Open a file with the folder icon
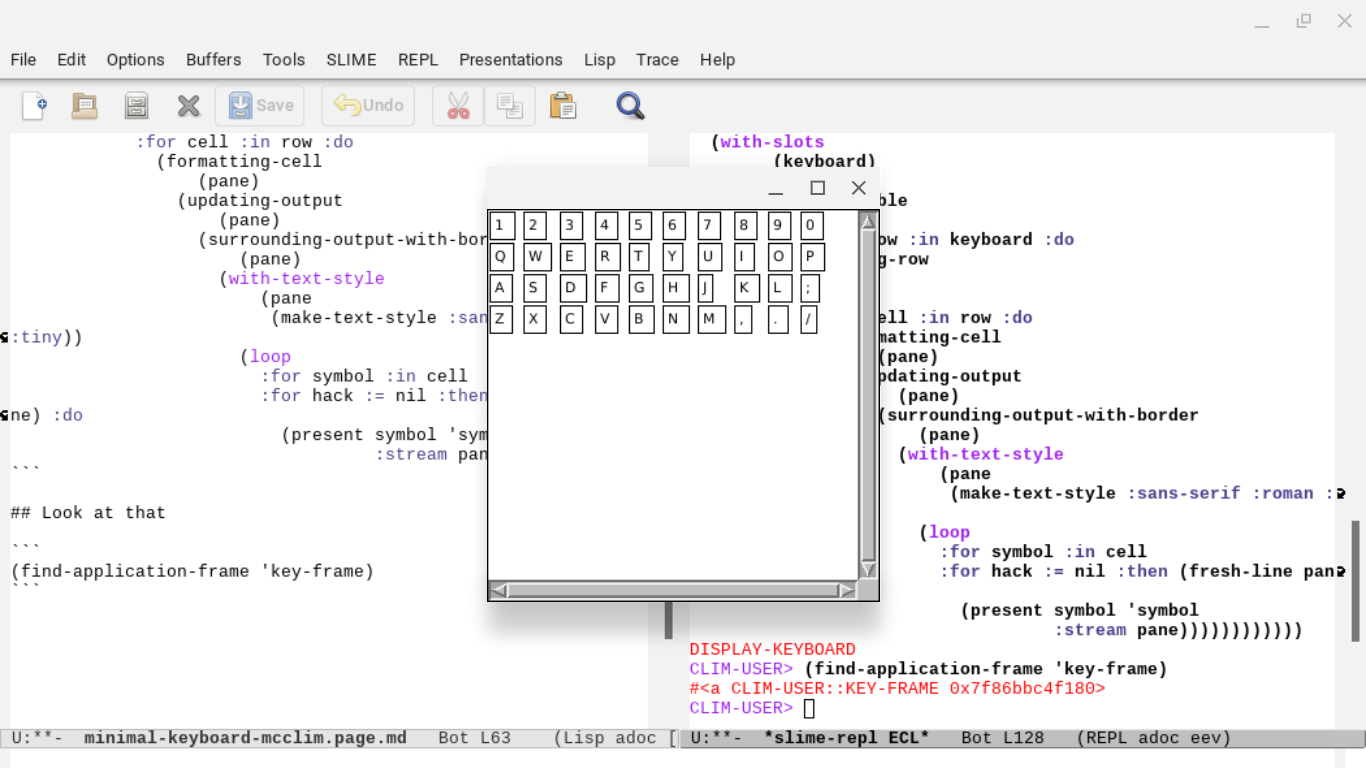This screenshot has height=768, width=1366. [85, 105]
